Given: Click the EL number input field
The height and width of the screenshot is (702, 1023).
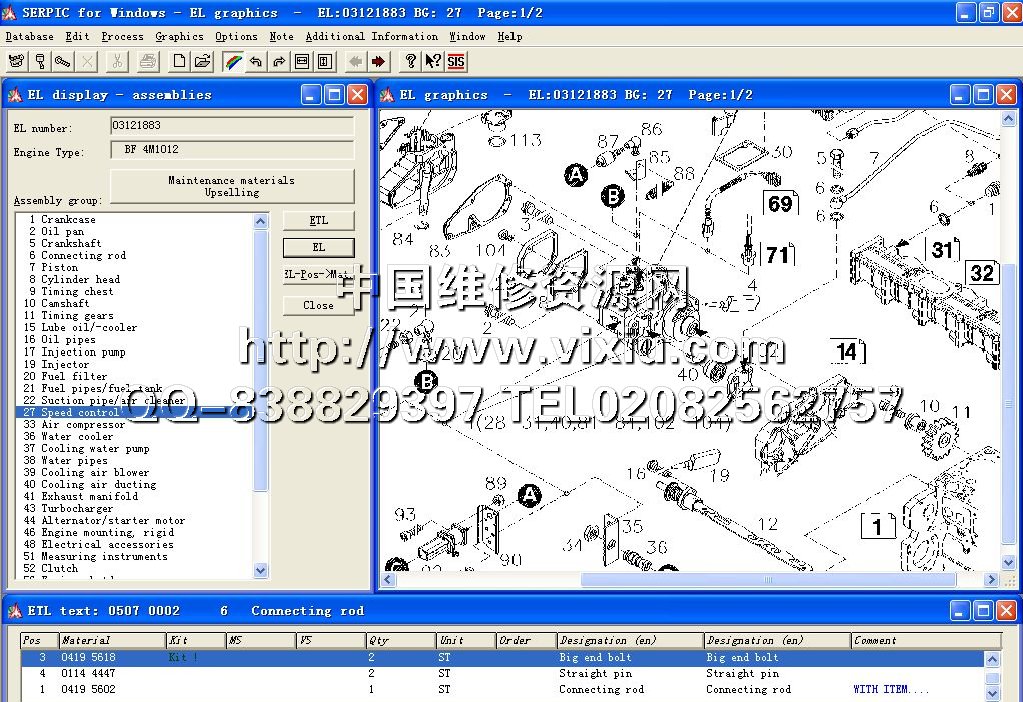Looking at the screenshot, I should [x=231, y=126].
